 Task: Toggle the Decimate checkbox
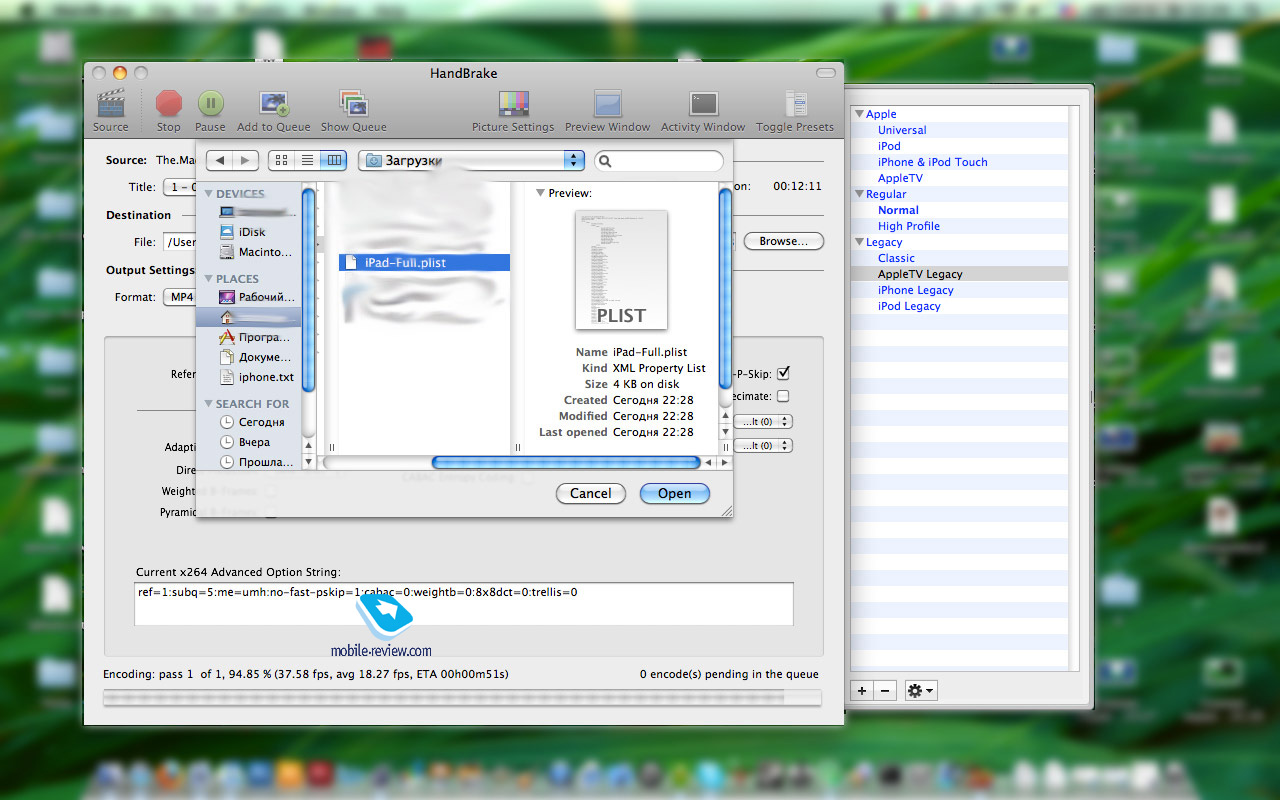point(783,396)
